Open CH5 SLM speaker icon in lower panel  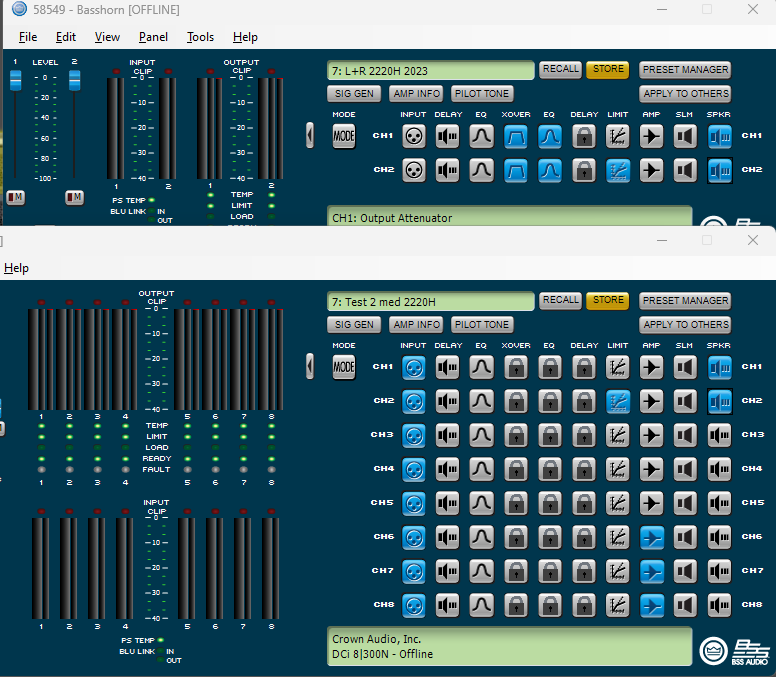tap(685, 503)
